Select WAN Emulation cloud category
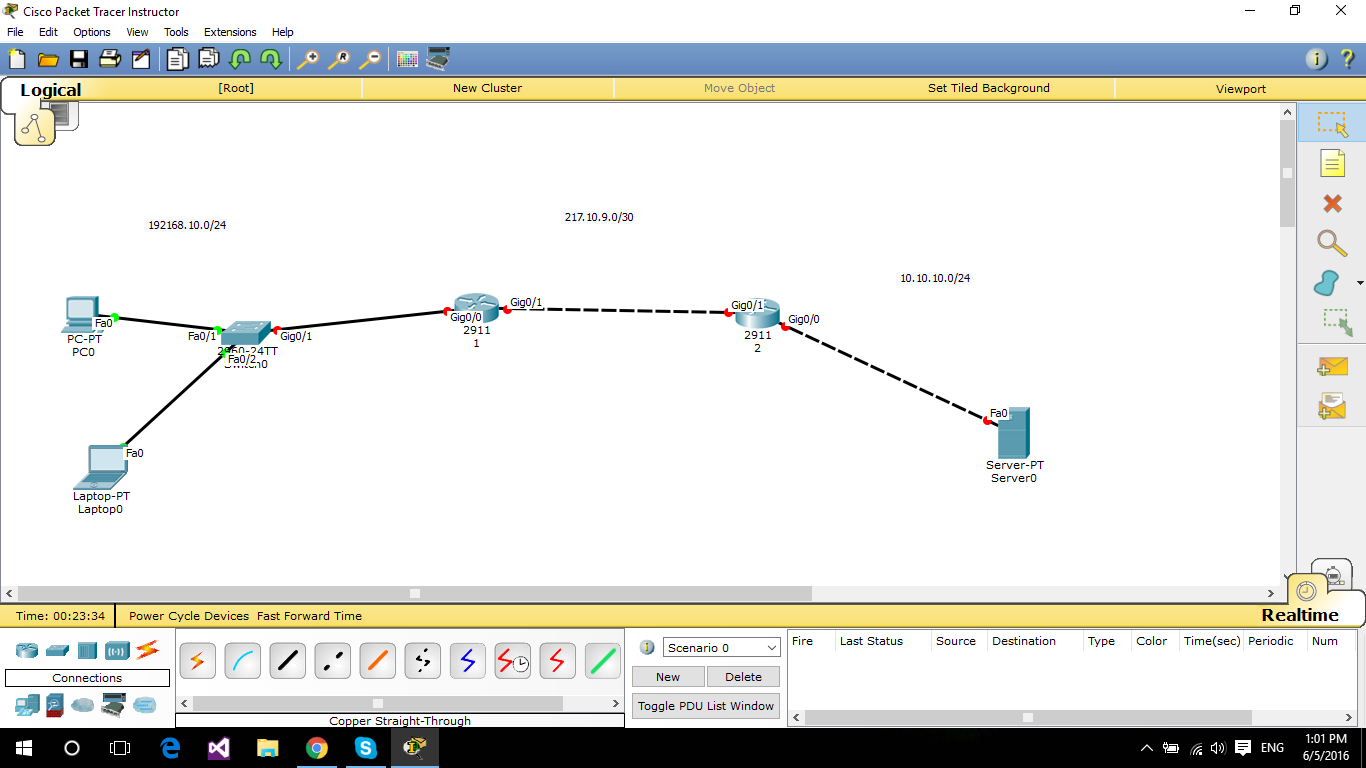Image resolution: width=1366 pixels, height=768 pixels. [82, 705]
